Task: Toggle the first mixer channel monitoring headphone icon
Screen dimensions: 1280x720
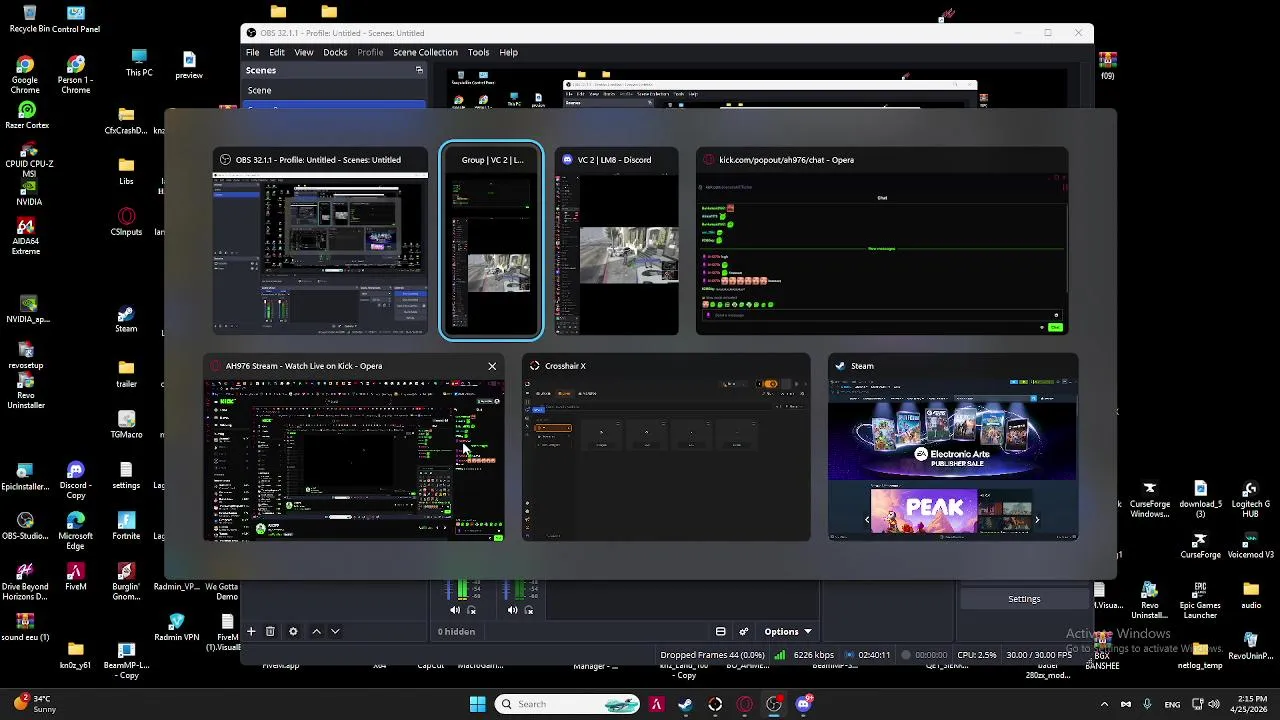Action: (472, 610)
